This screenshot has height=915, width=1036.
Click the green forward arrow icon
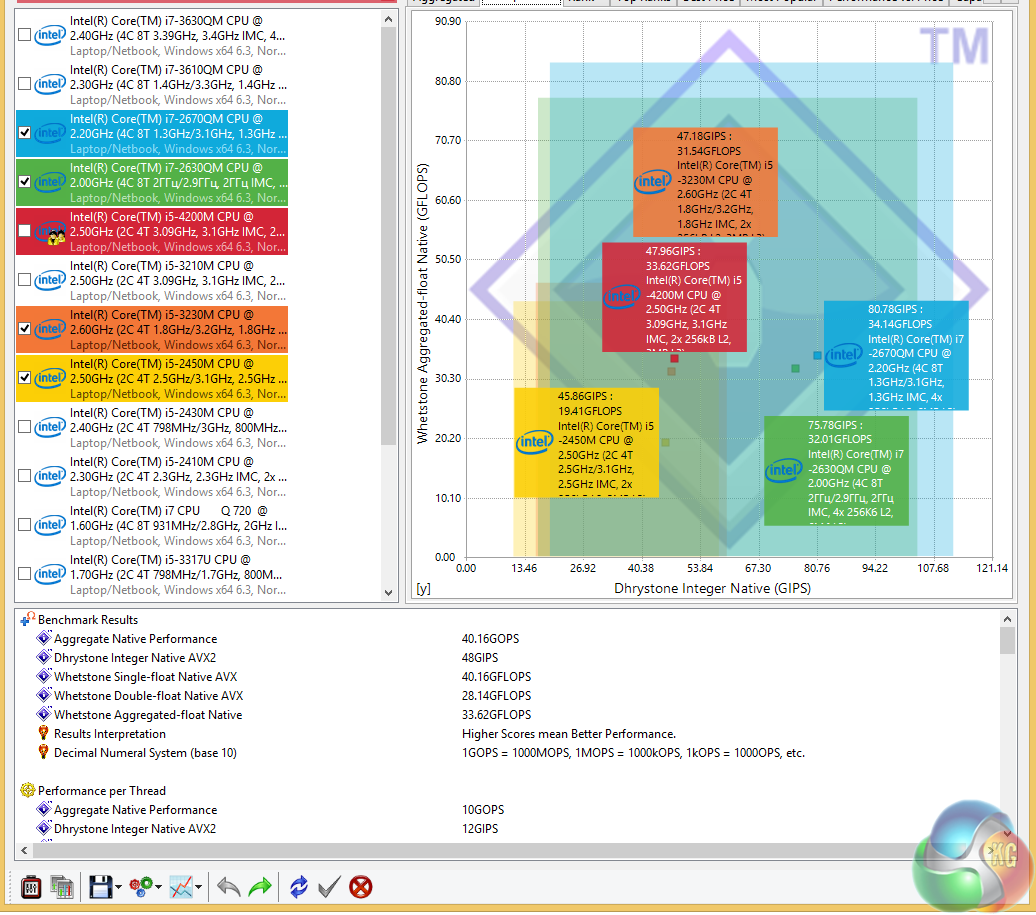(x=260, y=887)
